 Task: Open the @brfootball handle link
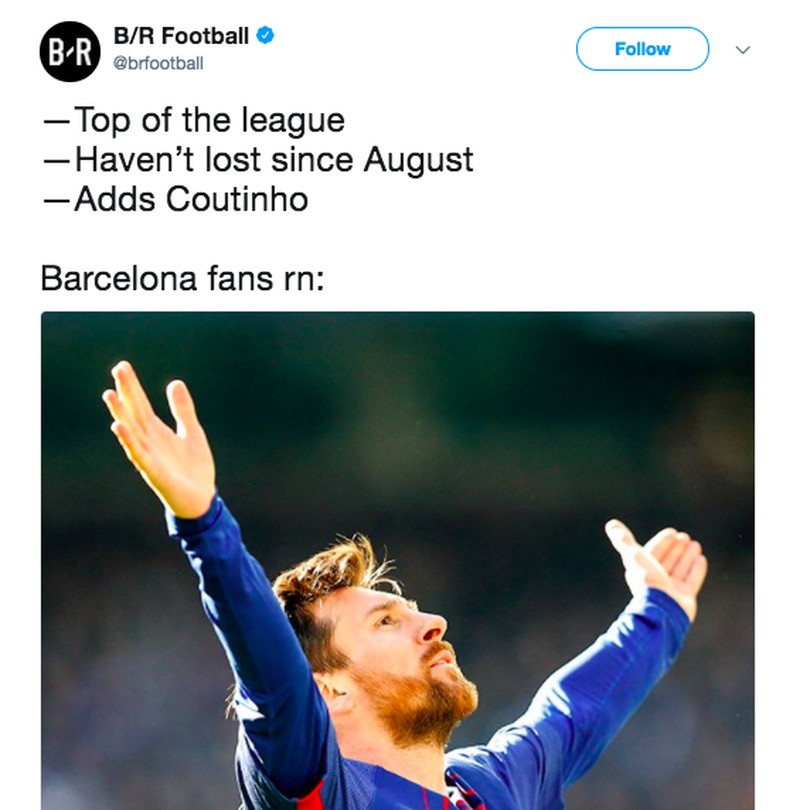158,64
